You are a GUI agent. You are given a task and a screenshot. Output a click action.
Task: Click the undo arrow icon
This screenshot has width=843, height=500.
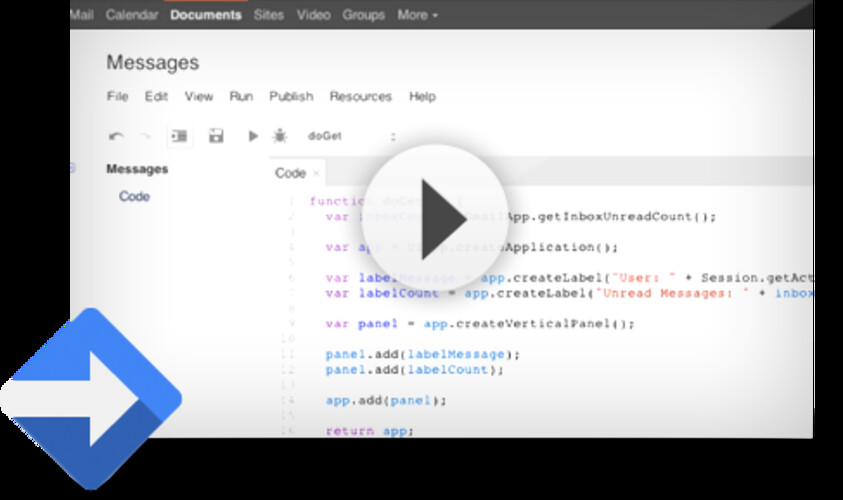[x=116, y=136]
